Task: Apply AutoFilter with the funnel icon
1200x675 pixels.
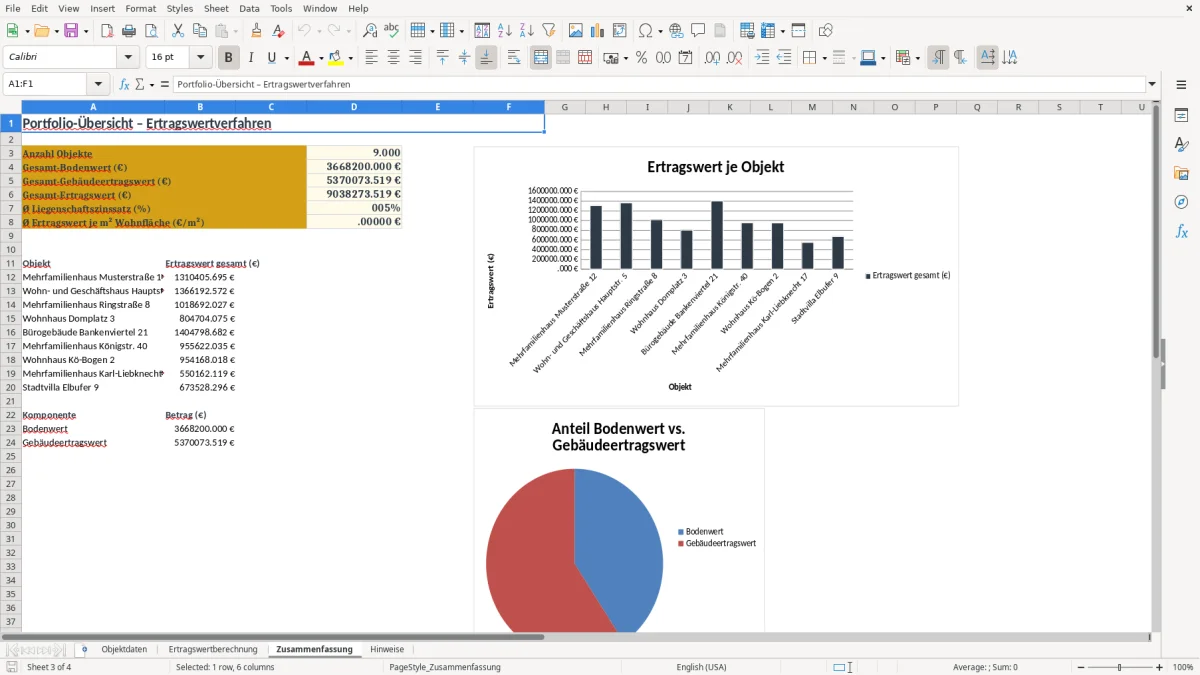Action: (x=548, y=31)
